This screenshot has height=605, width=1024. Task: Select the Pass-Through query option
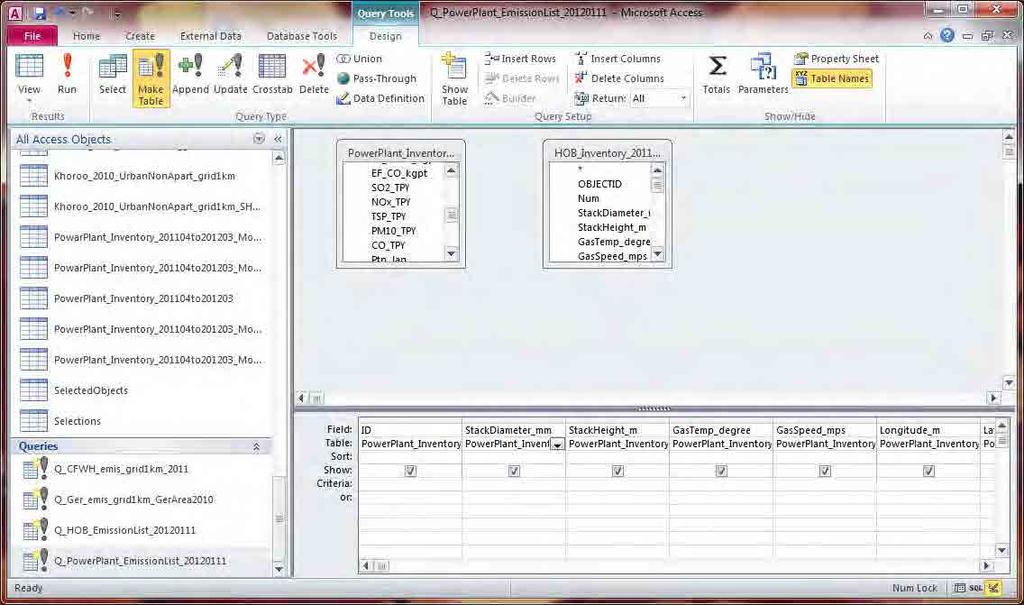click(377, 78)
